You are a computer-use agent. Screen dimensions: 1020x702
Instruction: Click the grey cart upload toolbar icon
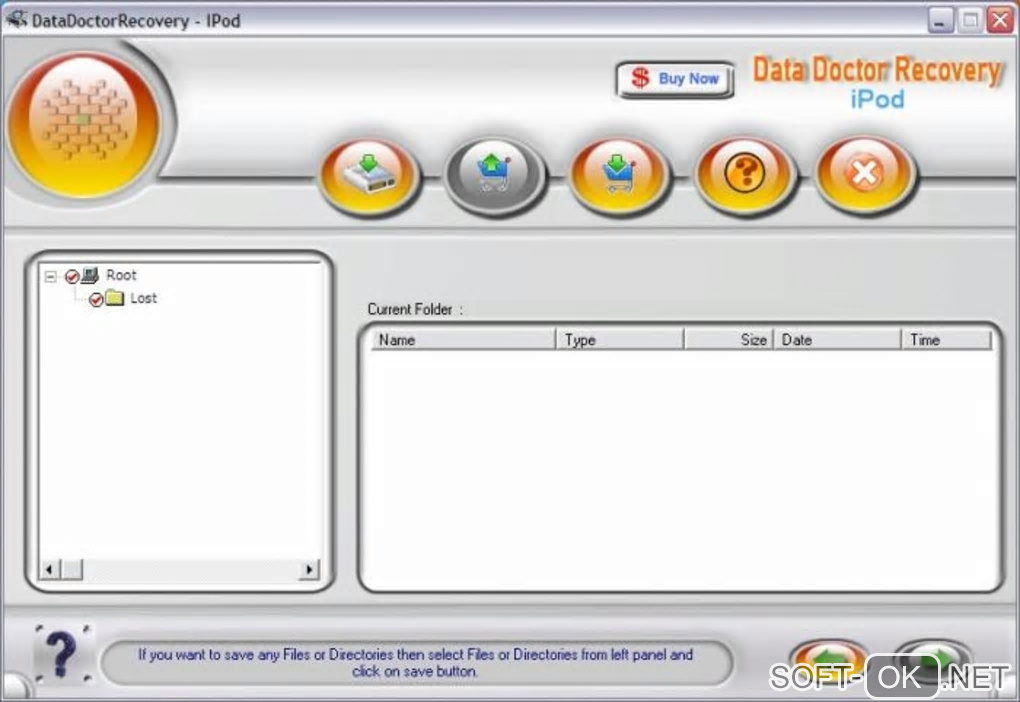(x=494, y=174)
